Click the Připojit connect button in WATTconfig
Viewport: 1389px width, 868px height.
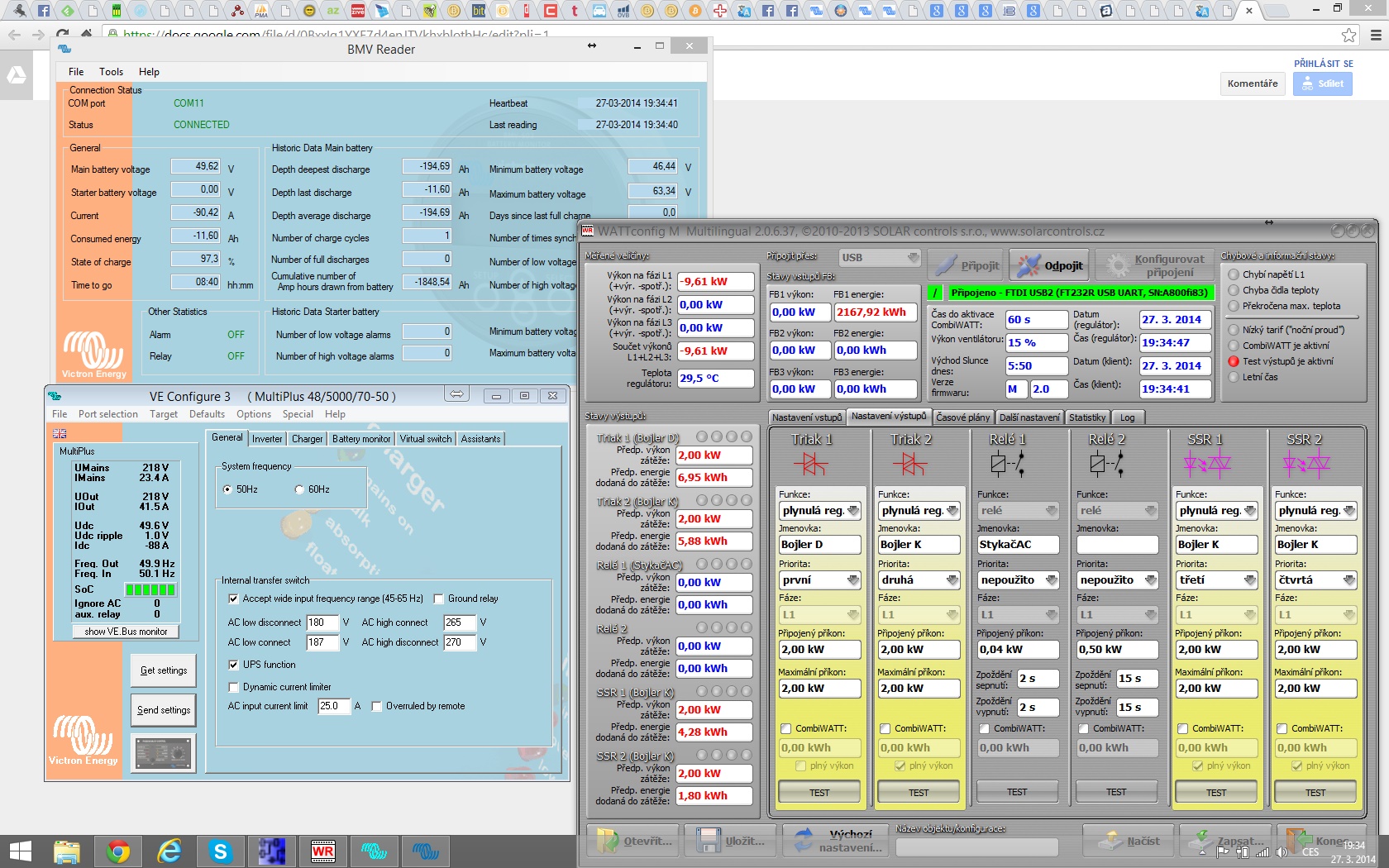point(966,265)
